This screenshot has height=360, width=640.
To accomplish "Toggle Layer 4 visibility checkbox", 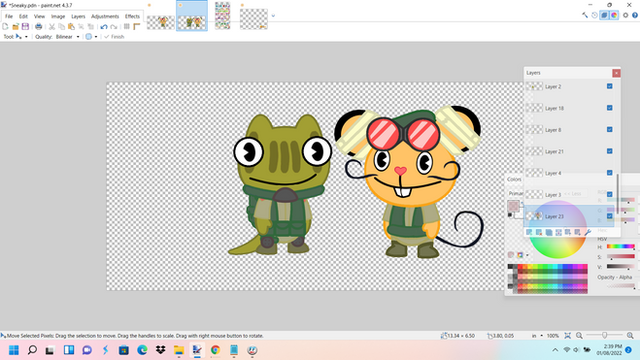I will (x=609, y=173).
